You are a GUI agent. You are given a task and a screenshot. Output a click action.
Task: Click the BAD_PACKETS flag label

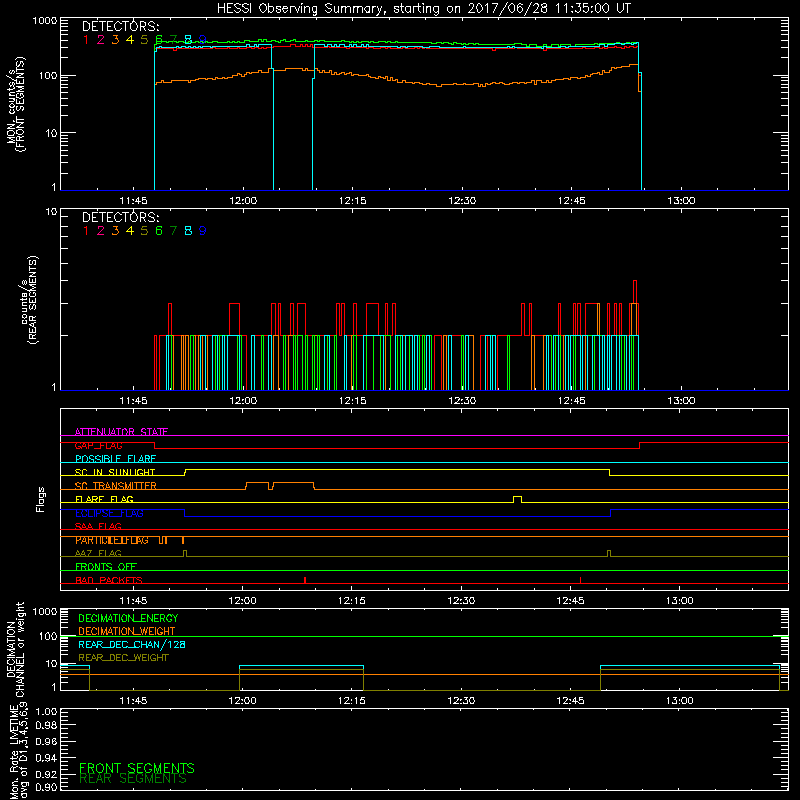coord(109,580)
